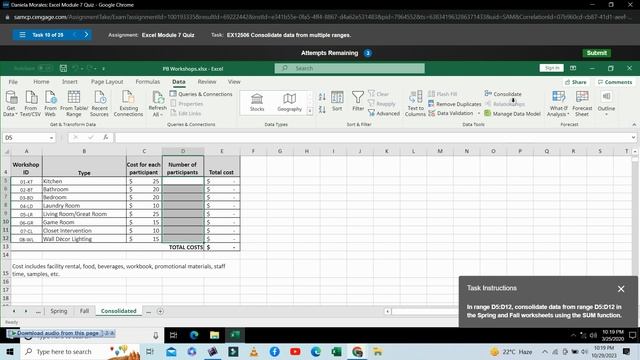This screenshot has width=640, height=360.
Task: Select the Geography data type
Action: click(x=289, y=102)
